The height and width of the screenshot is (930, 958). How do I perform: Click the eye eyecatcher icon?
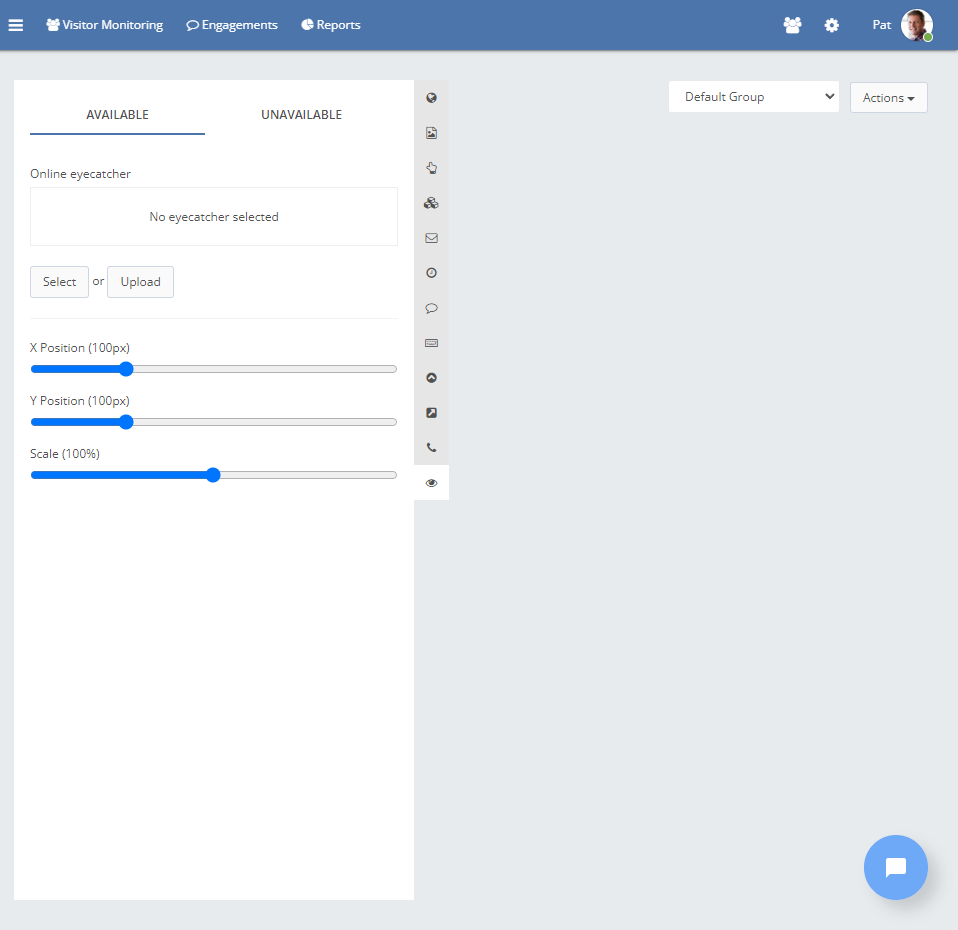pyautogui.click(x=431, y=483)
